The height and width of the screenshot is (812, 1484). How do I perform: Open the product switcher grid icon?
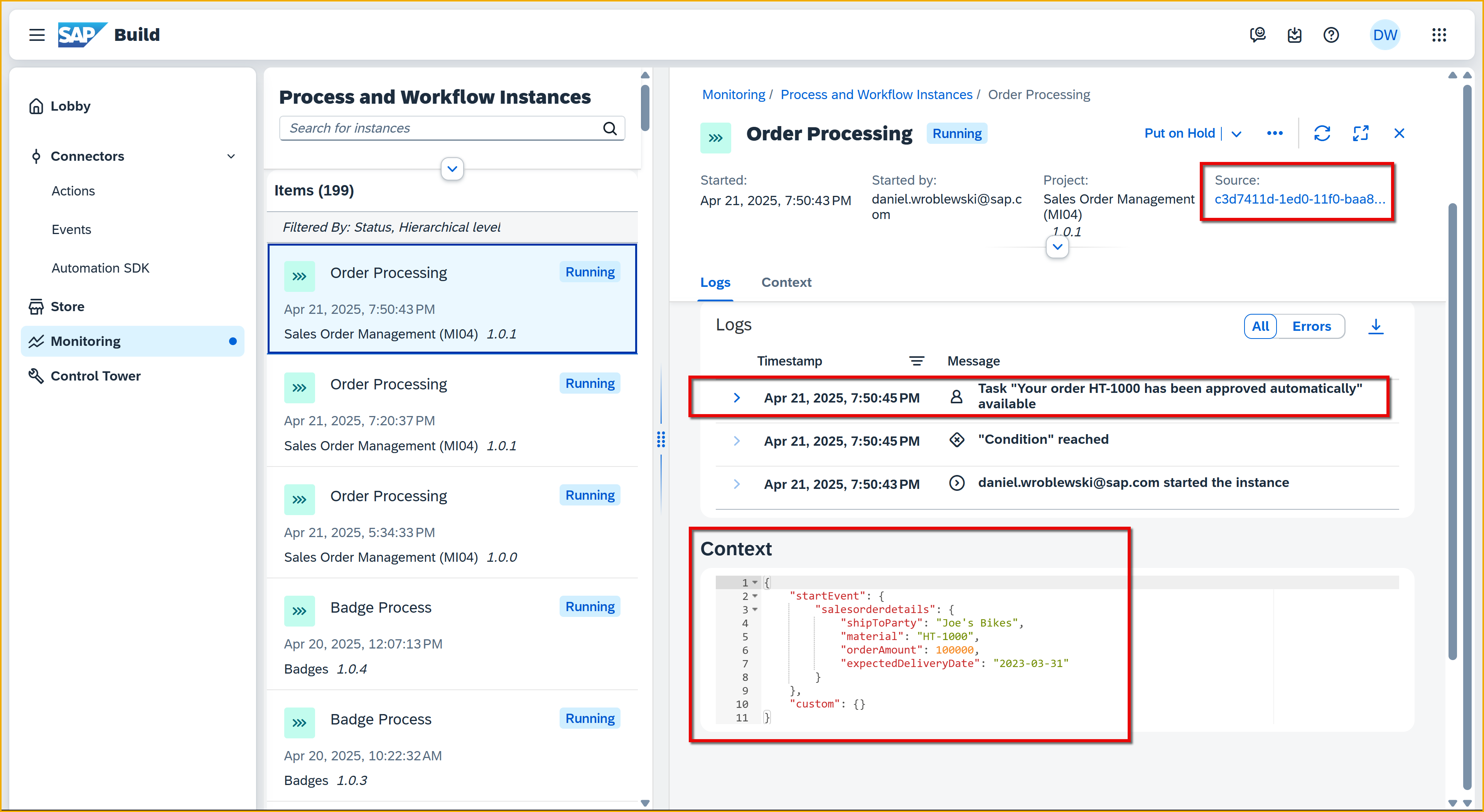click(x=1439, y=35)
